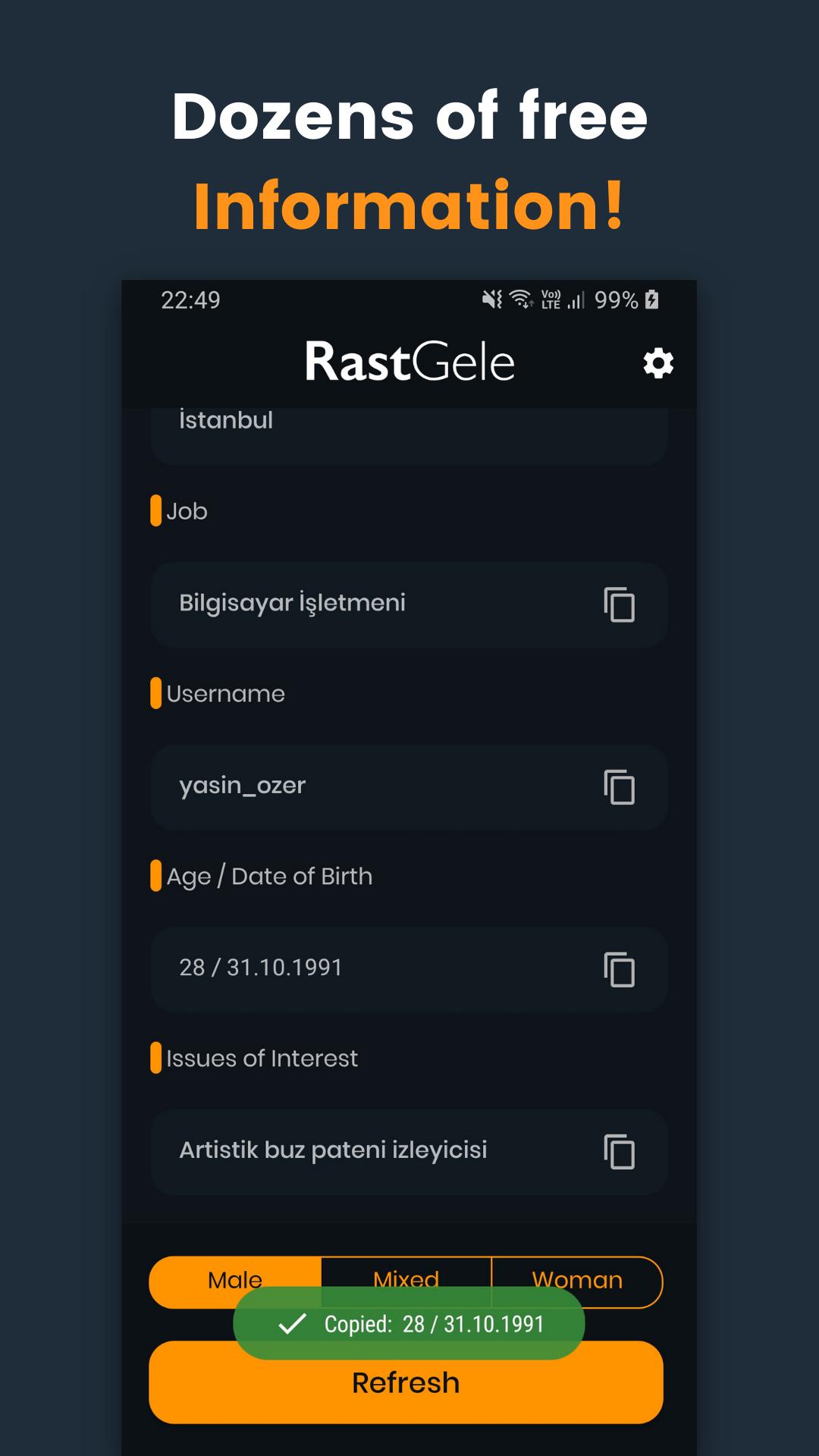Tap the battery charging icon

click(x=651, y=300)
